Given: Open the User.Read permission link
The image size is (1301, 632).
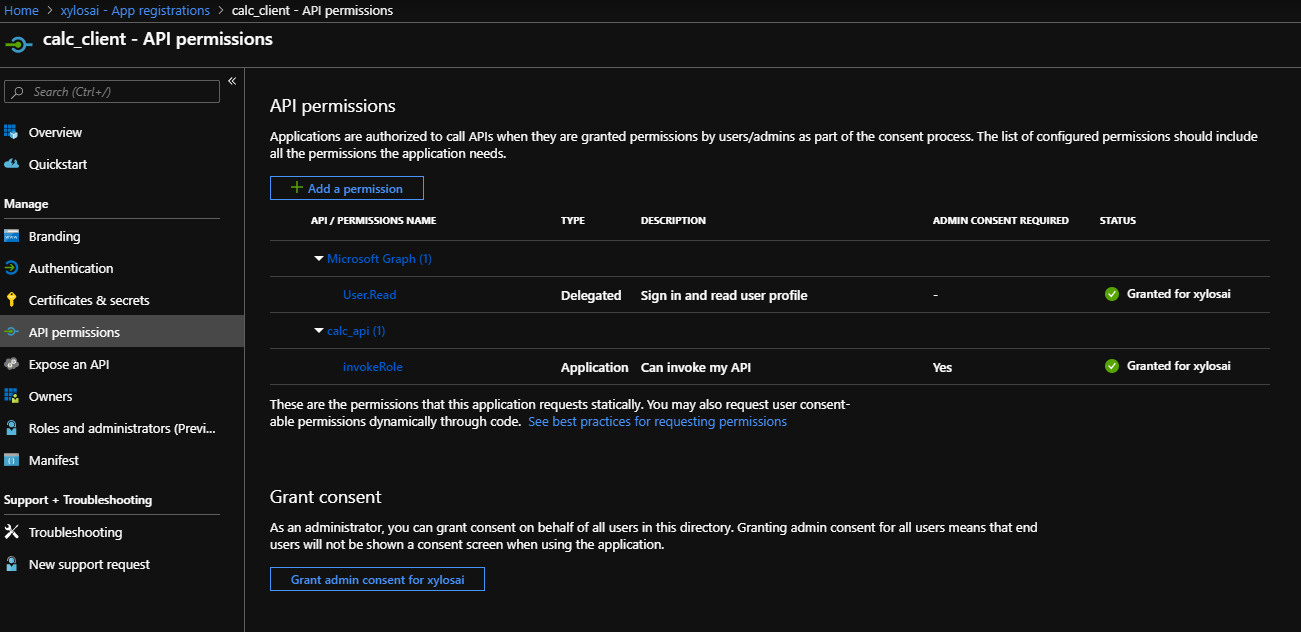Looking at the screenshot, I should tap(369, 295).
